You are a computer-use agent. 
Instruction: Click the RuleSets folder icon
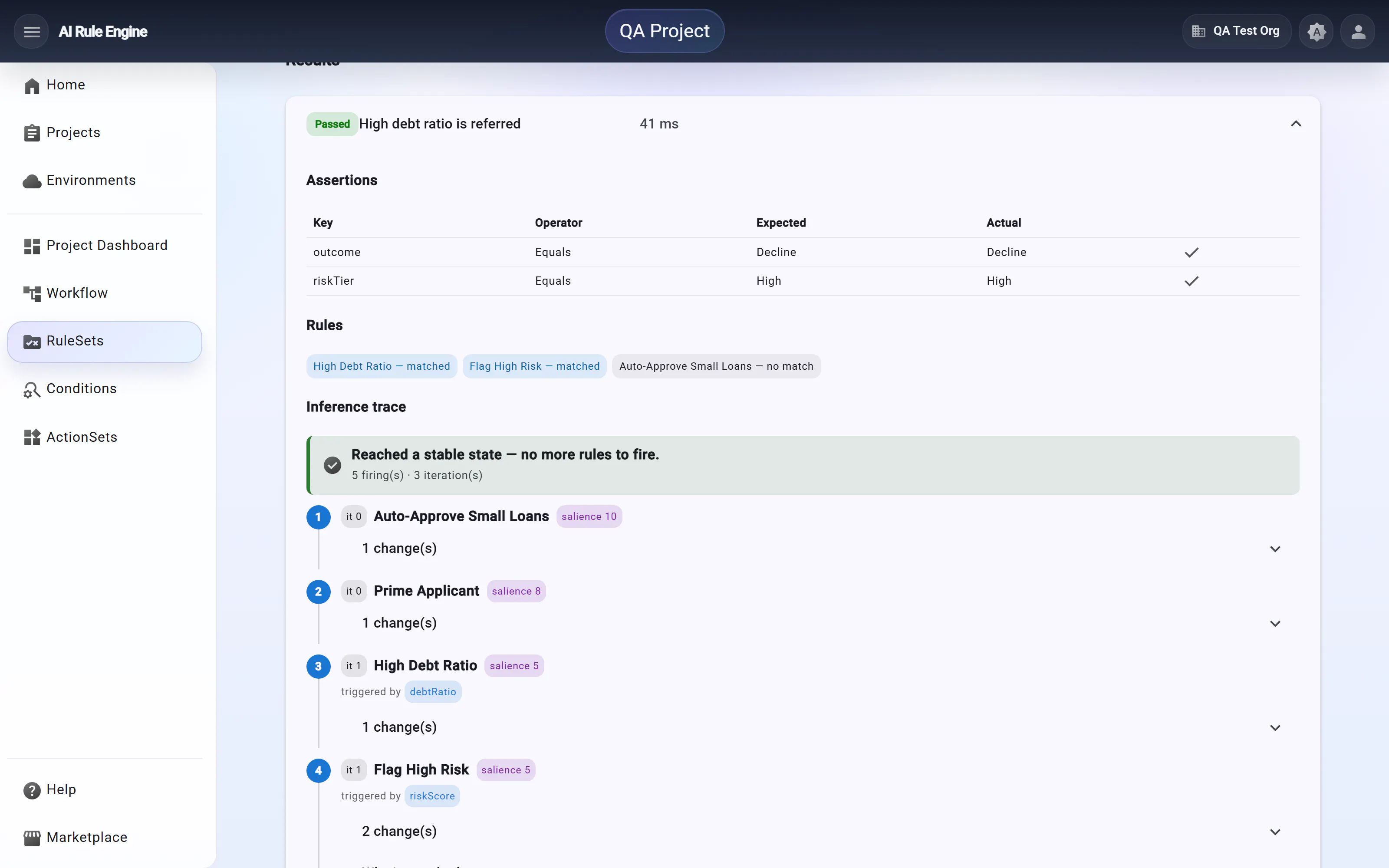tap(32, 342)
